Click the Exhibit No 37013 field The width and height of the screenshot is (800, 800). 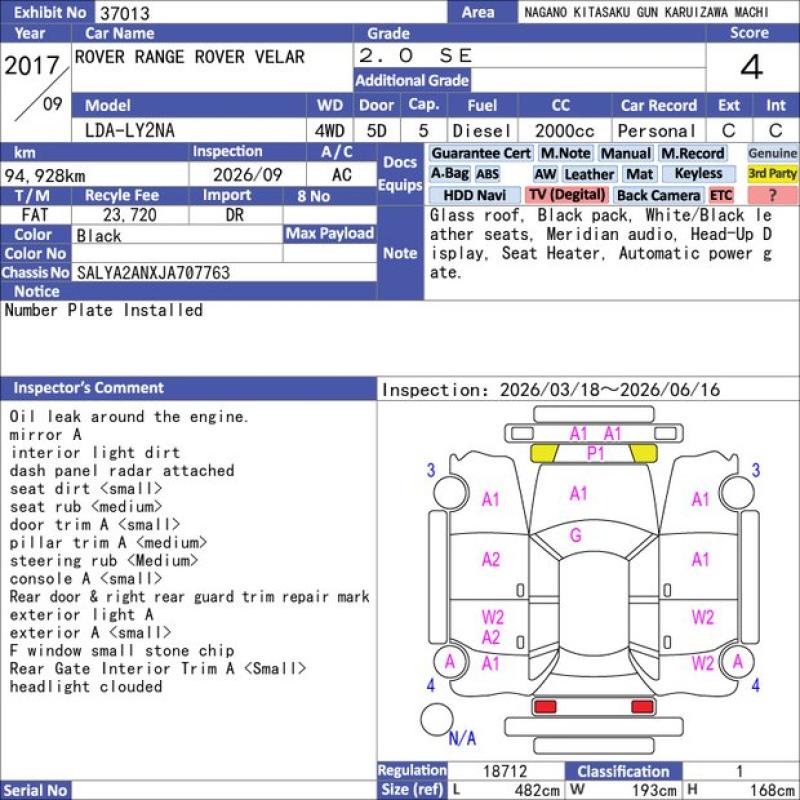tap(270, 13)
